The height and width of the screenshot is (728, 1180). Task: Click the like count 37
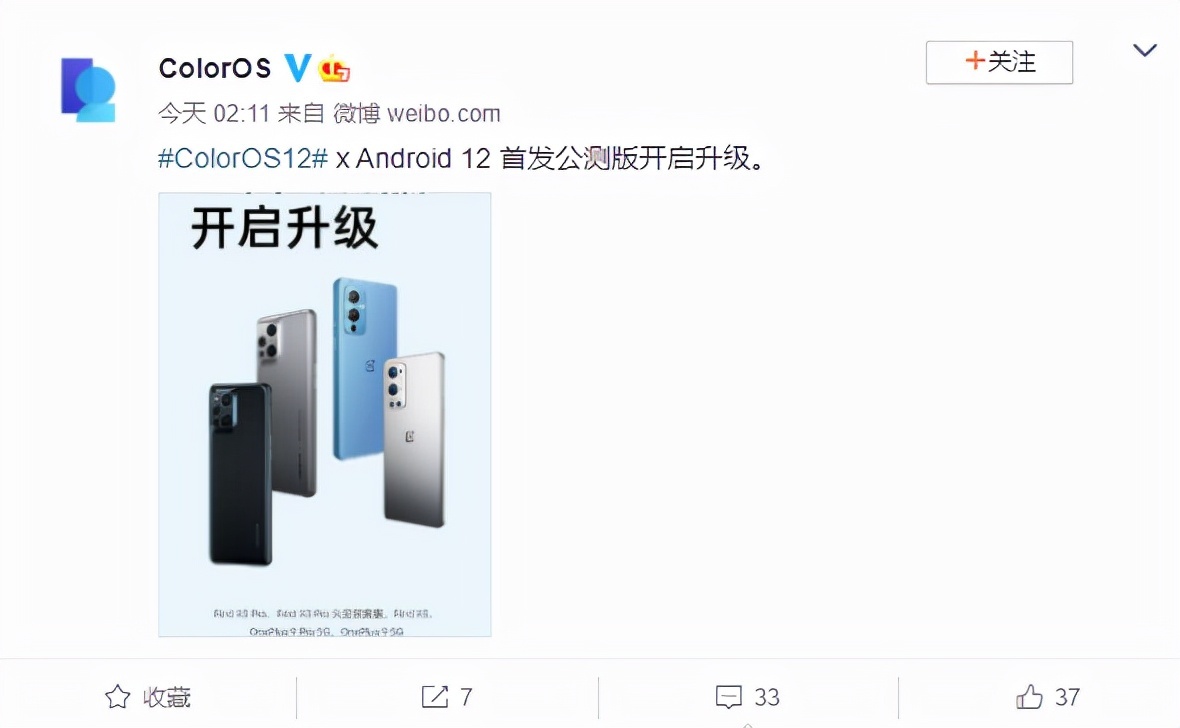coord(1067,697)
